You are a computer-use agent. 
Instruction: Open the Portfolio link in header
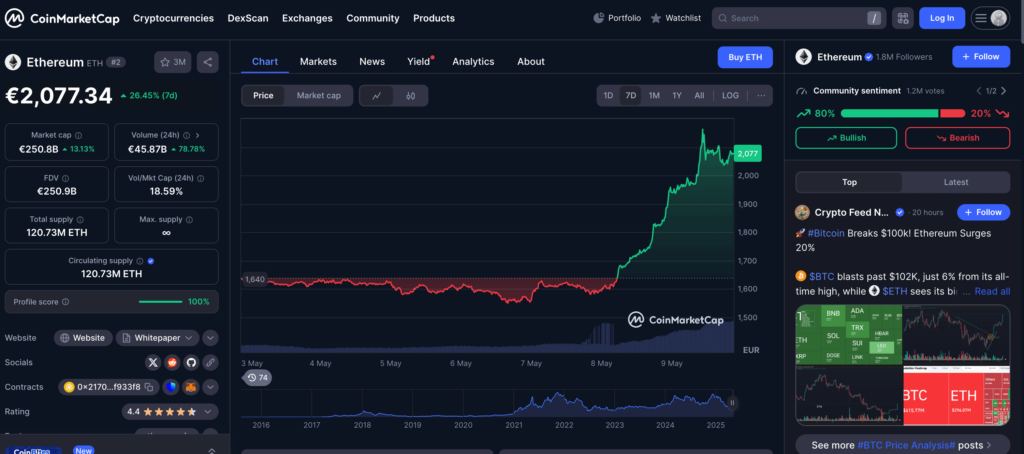(x=617, y=18)
